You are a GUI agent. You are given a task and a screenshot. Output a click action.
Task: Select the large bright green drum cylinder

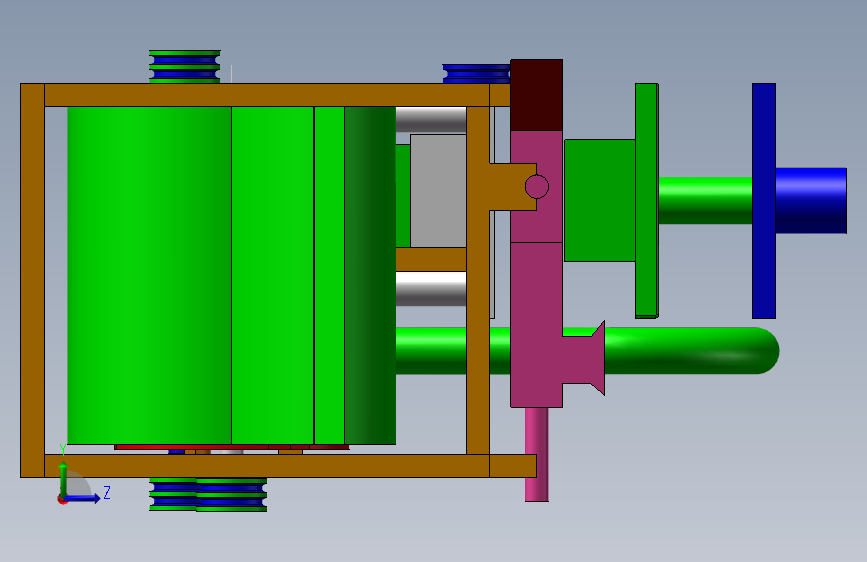point(149,275)
